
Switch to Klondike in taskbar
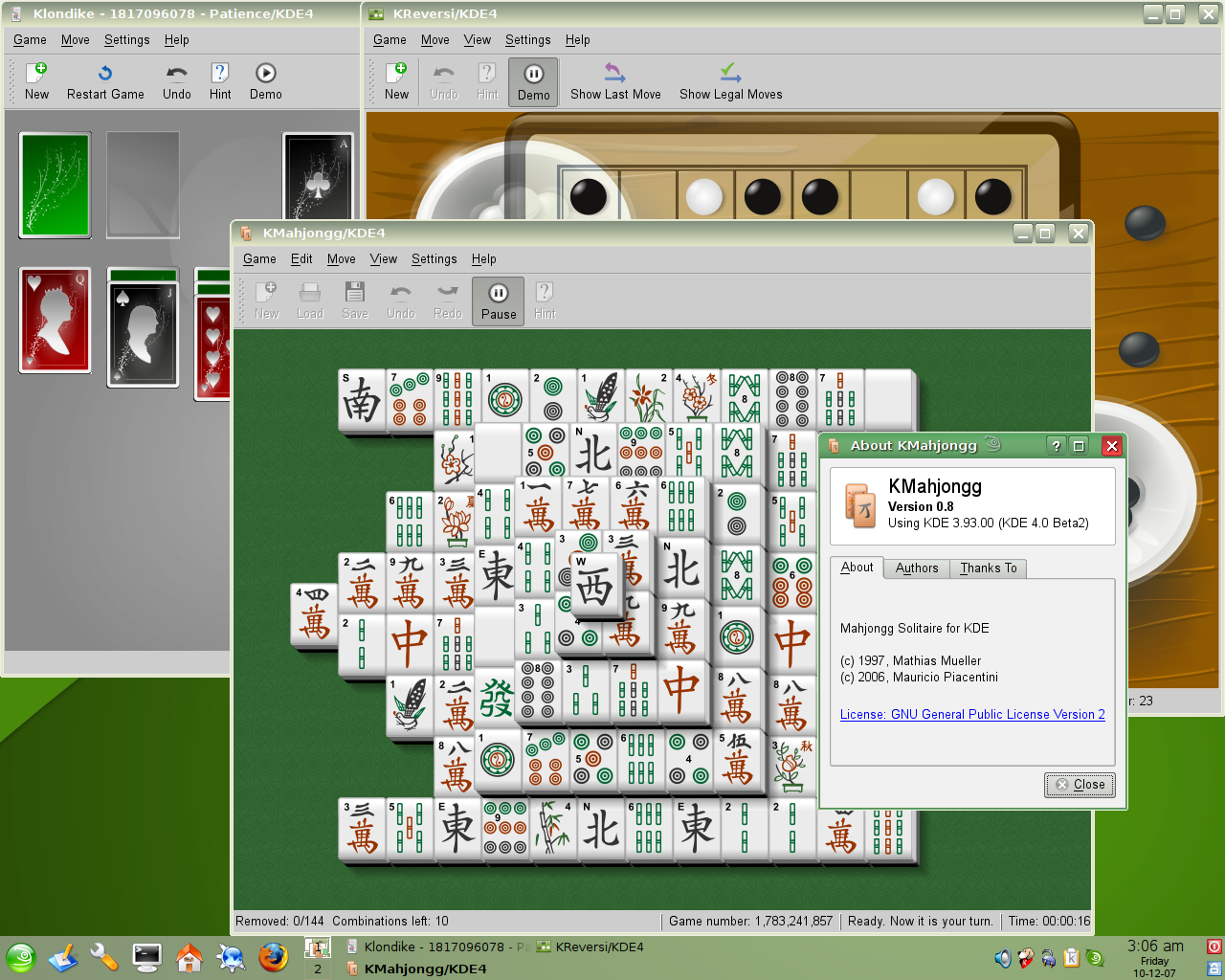(436, 947)
